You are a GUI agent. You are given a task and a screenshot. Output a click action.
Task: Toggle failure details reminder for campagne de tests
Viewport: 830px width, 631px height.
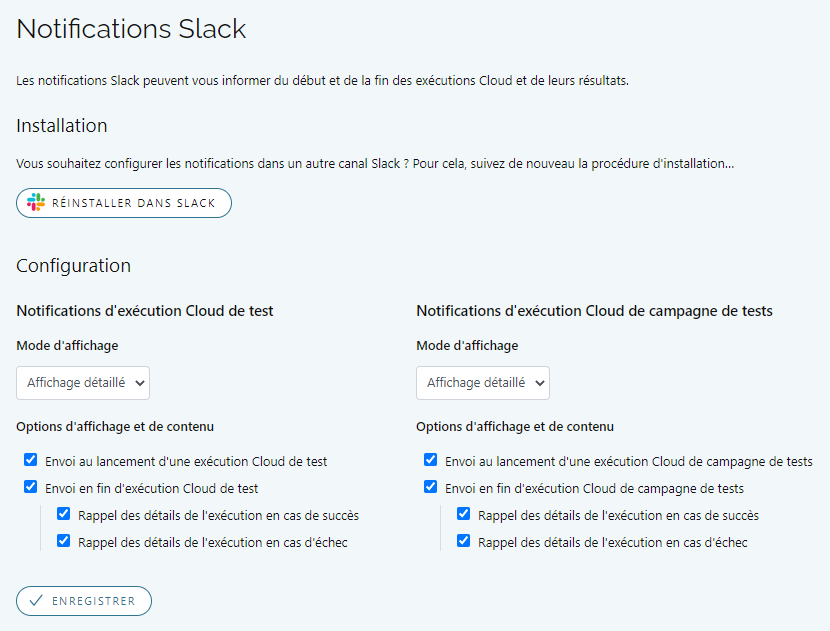(464, 542)
